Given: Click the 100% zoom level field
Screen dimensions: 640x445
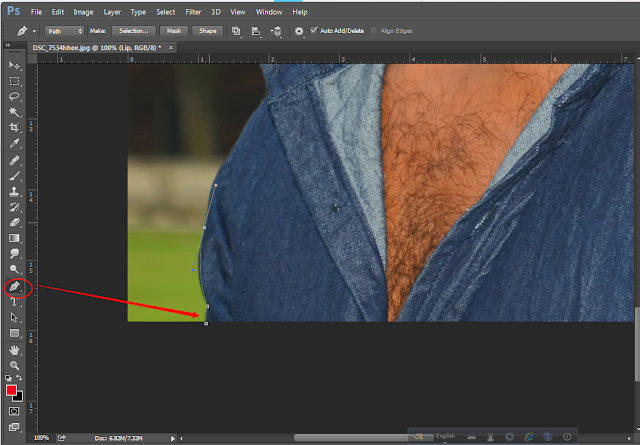Looking at the screenshot, I should (x=41, y=438).
